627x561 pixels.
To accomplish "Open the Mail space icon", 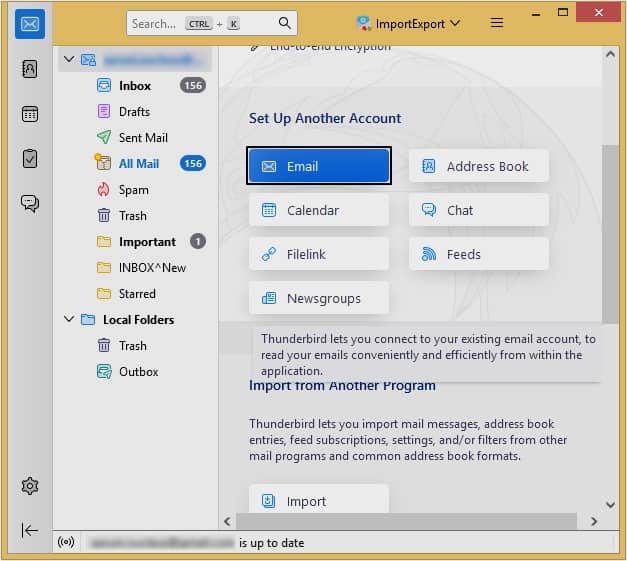I will [30, 24].
